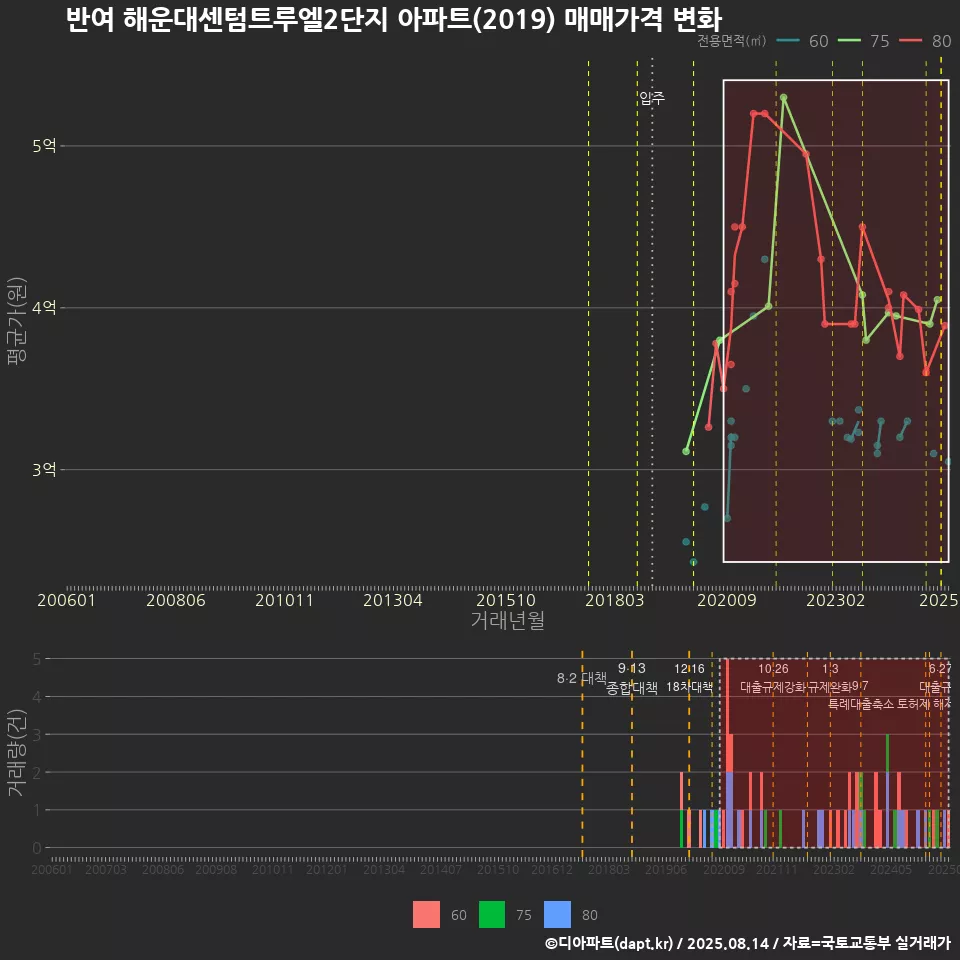Image resolution: width=960 pixels, height=960 pixels.
Task: Click the 12·16 18차대책 policy label
Action: [x=689, y=678]
